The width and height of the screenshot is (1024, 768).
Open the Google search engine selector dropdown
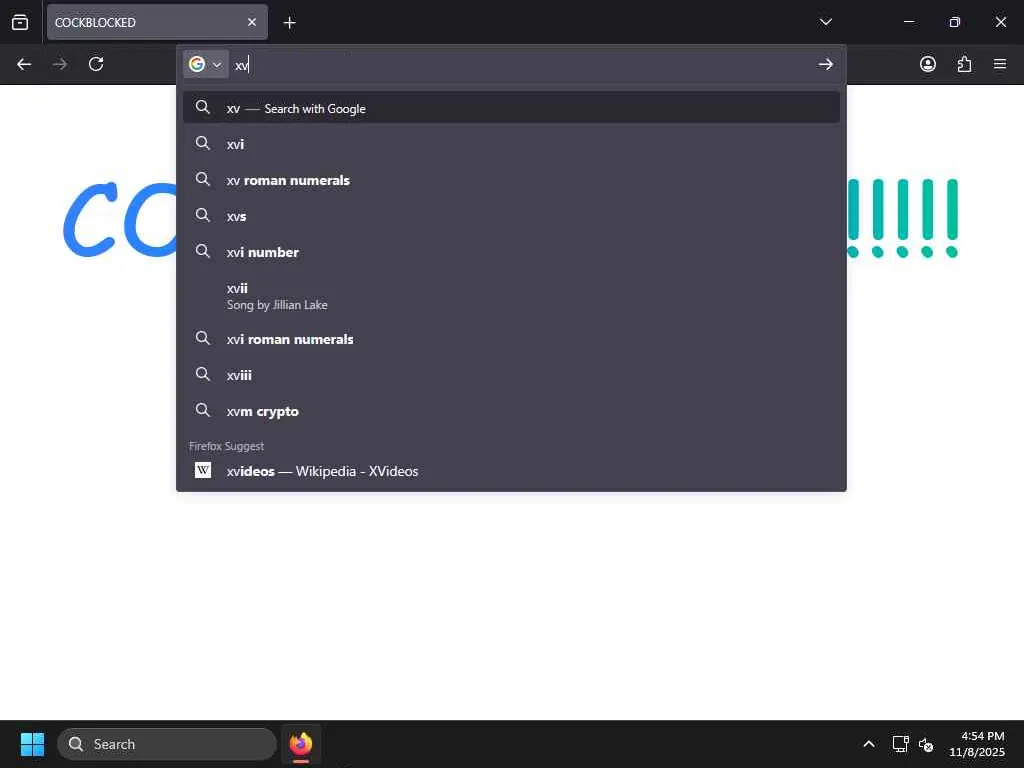point(206,64)
